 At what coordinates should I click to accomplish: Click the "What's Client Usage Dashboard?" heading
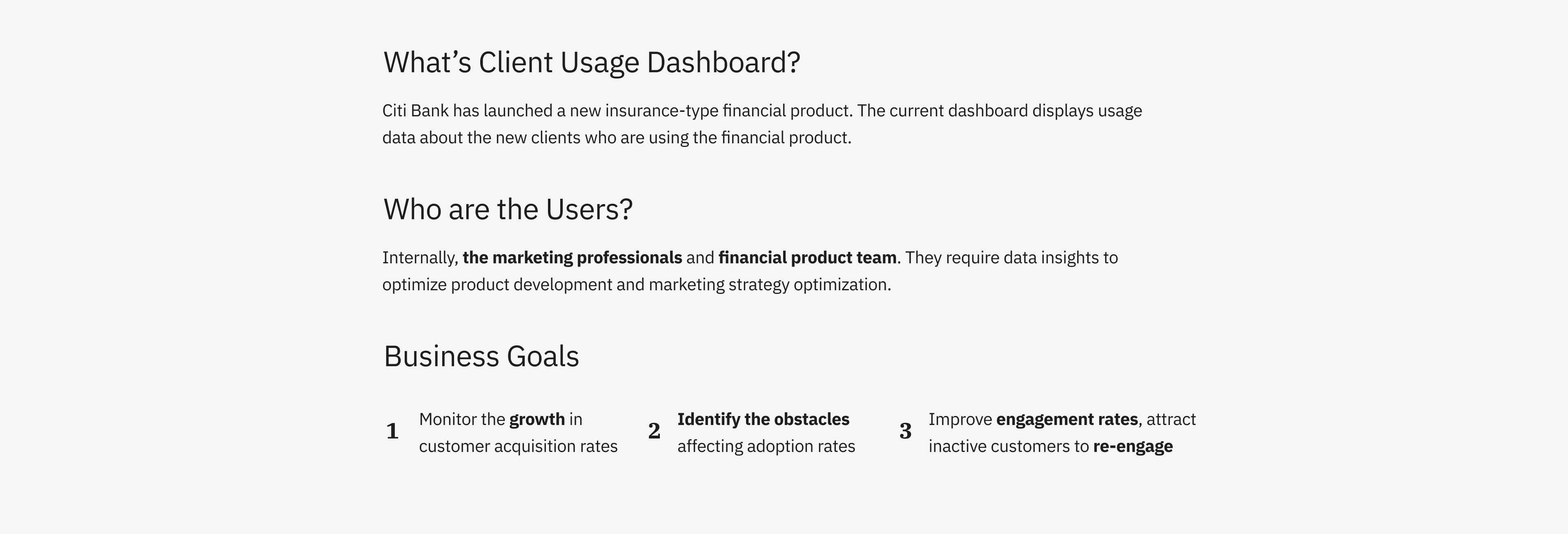pos(592,63)
